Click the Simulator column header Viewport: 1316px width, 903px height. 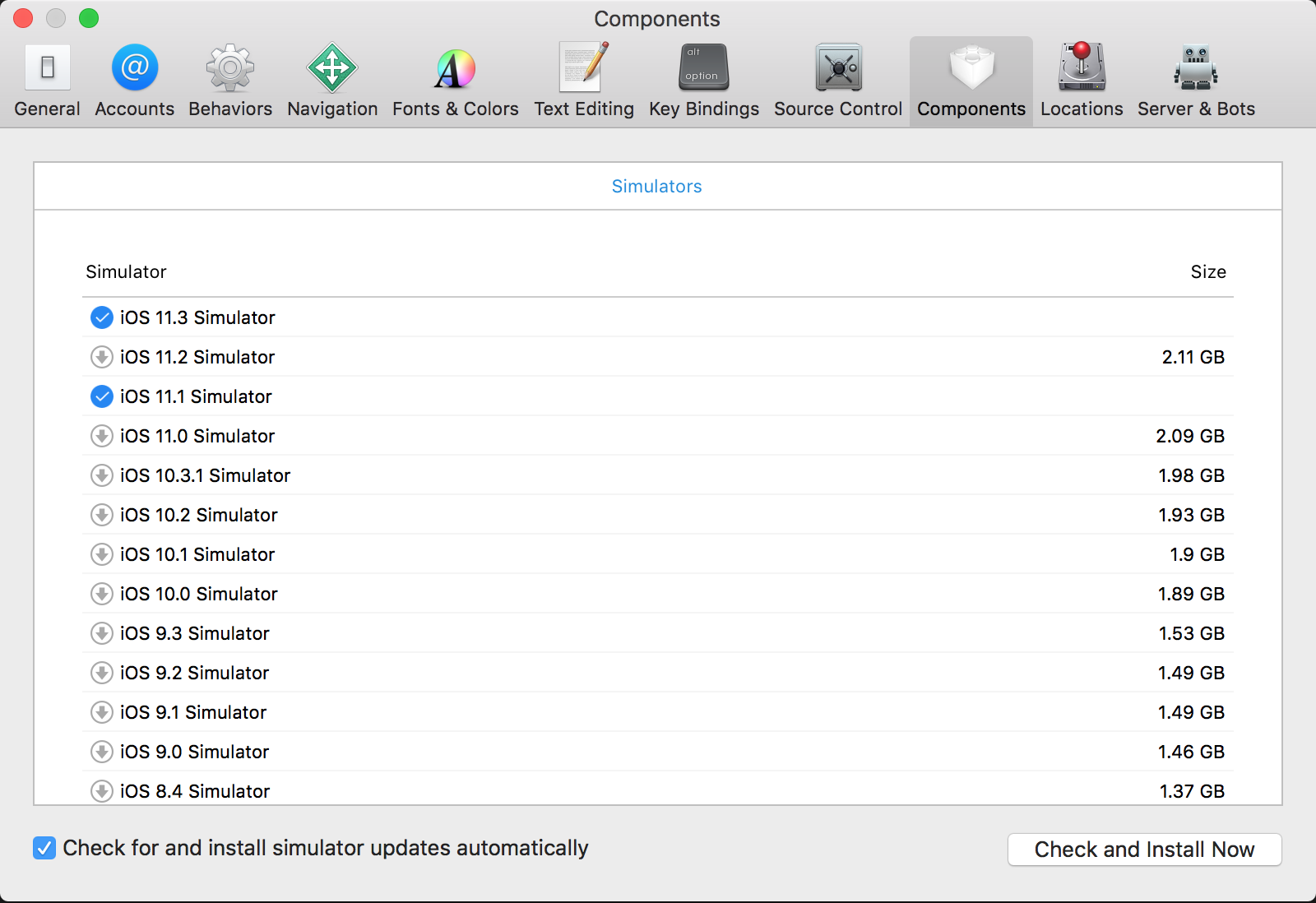(x=126, y=272)
